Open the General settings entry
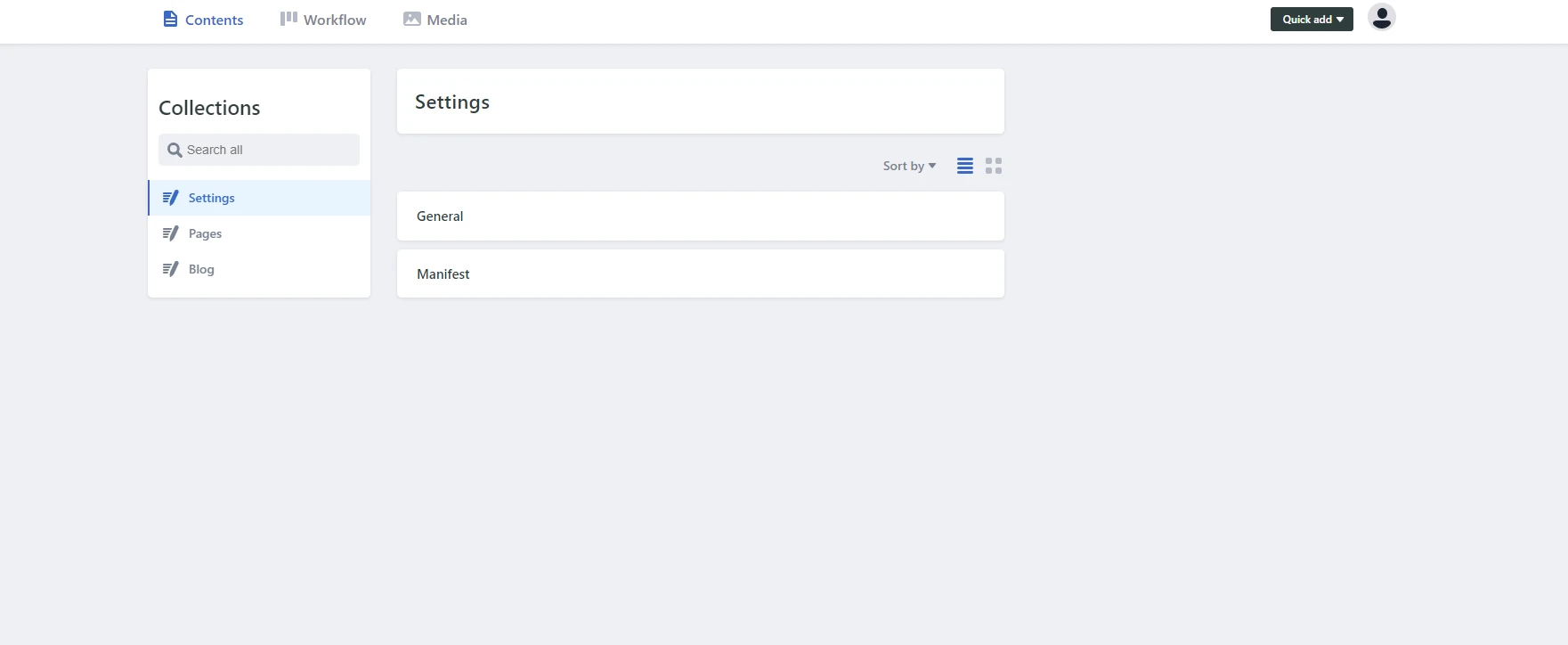The height and width of the screenshot is (645, 1568). [700, 216]
